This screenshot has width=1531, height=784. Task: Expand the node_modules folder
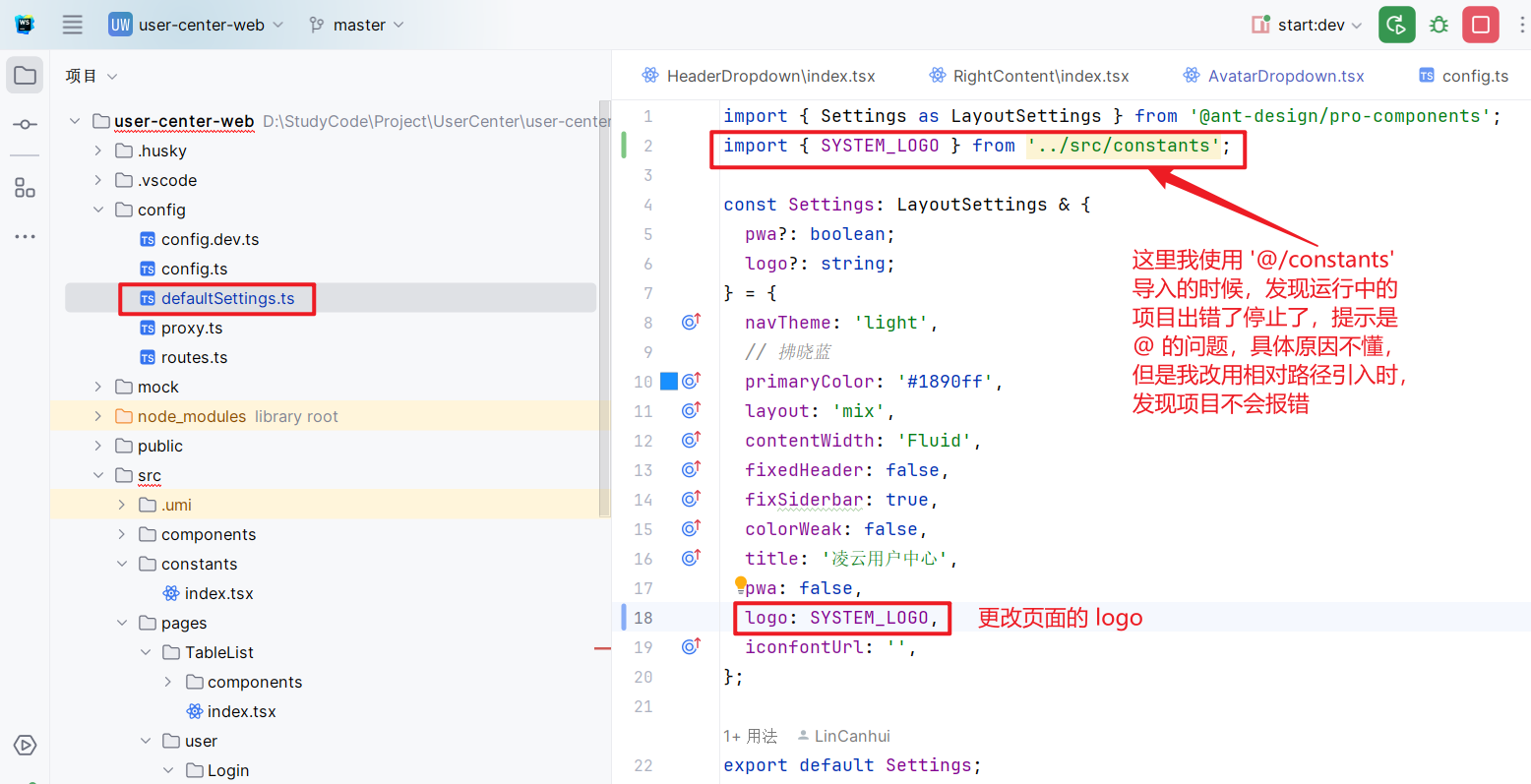click(x=97, y=416)
